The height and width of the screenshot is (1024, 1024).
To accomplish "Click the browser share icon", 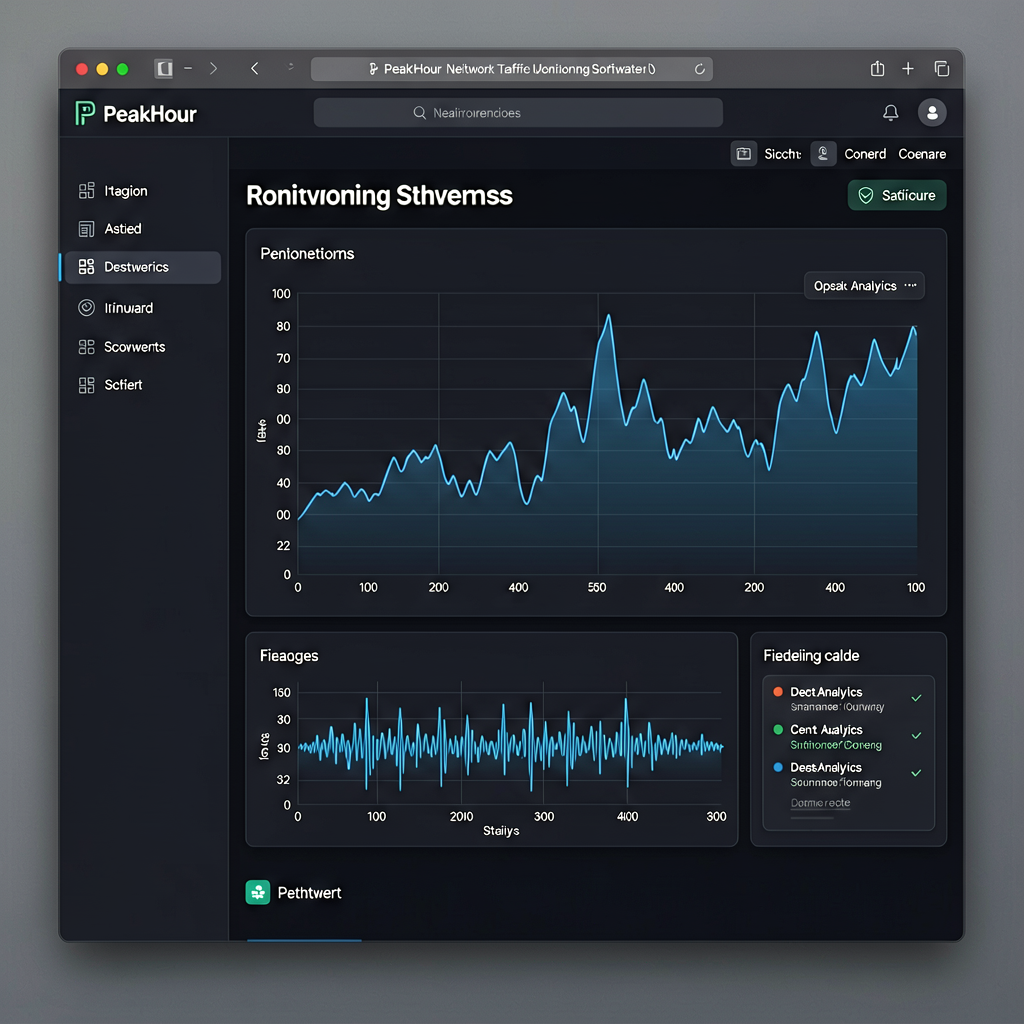I will pos(878,69).
